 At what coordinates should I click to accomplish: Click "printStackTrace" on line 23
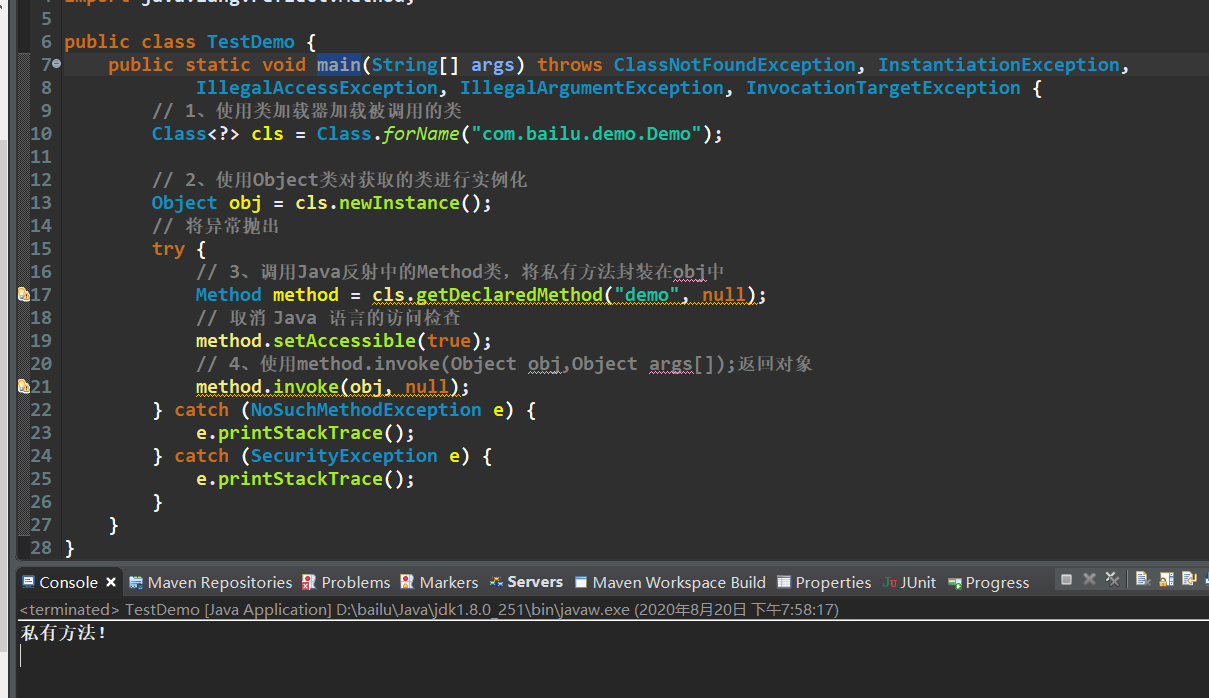[x=301, y=433]
